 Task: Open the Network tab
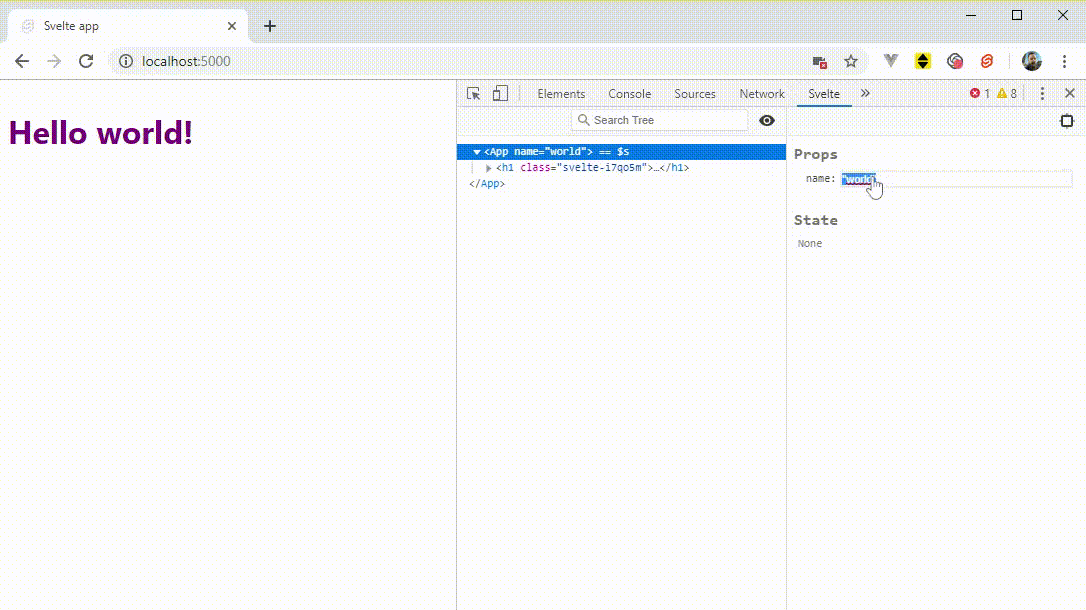pyautogui.click(x=762, y=94)
